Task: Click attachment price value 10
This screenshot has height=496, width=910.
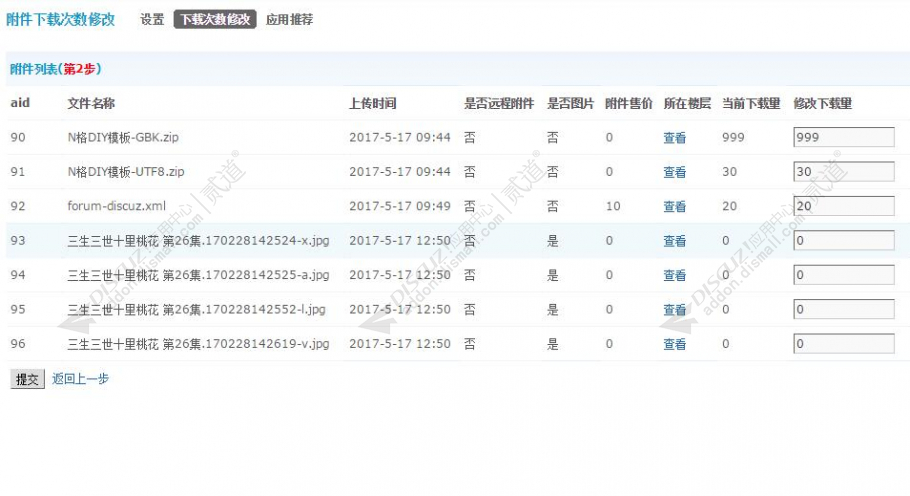Action: tap(613, 206)
